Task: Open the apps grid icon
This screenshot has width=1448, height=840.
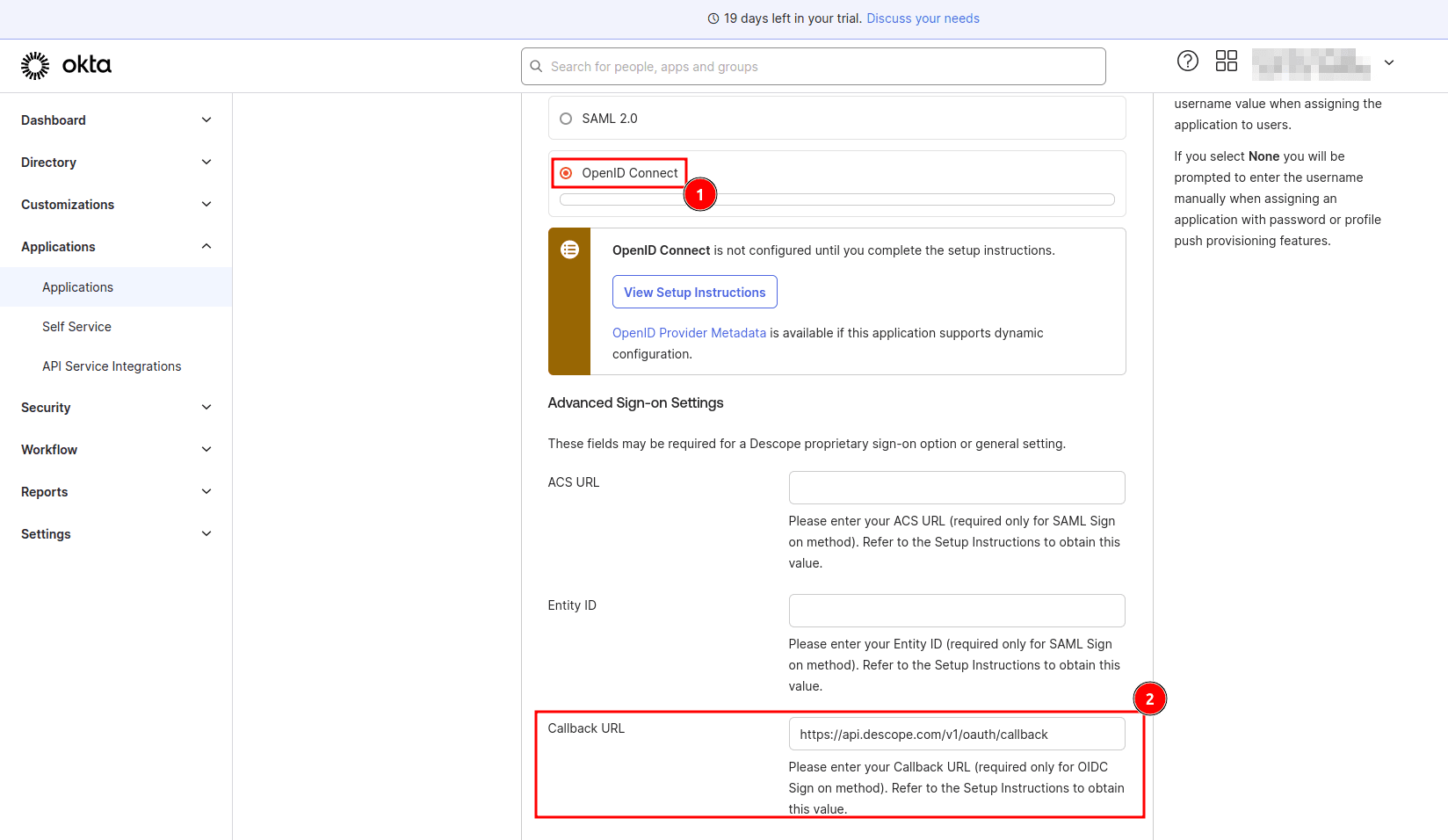Action: (1226, 61)
